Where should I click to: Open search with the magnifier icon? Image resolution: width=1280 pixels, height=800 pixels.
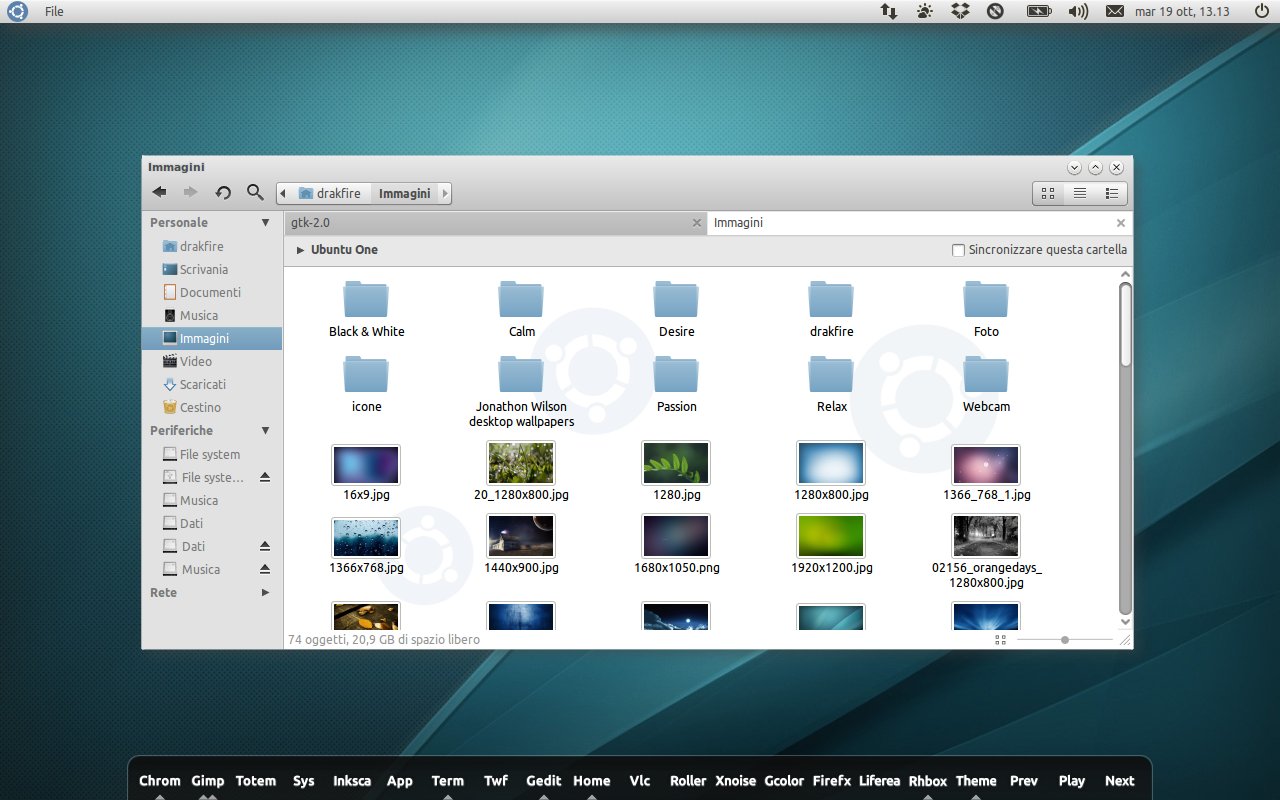[x=255, y=192]
